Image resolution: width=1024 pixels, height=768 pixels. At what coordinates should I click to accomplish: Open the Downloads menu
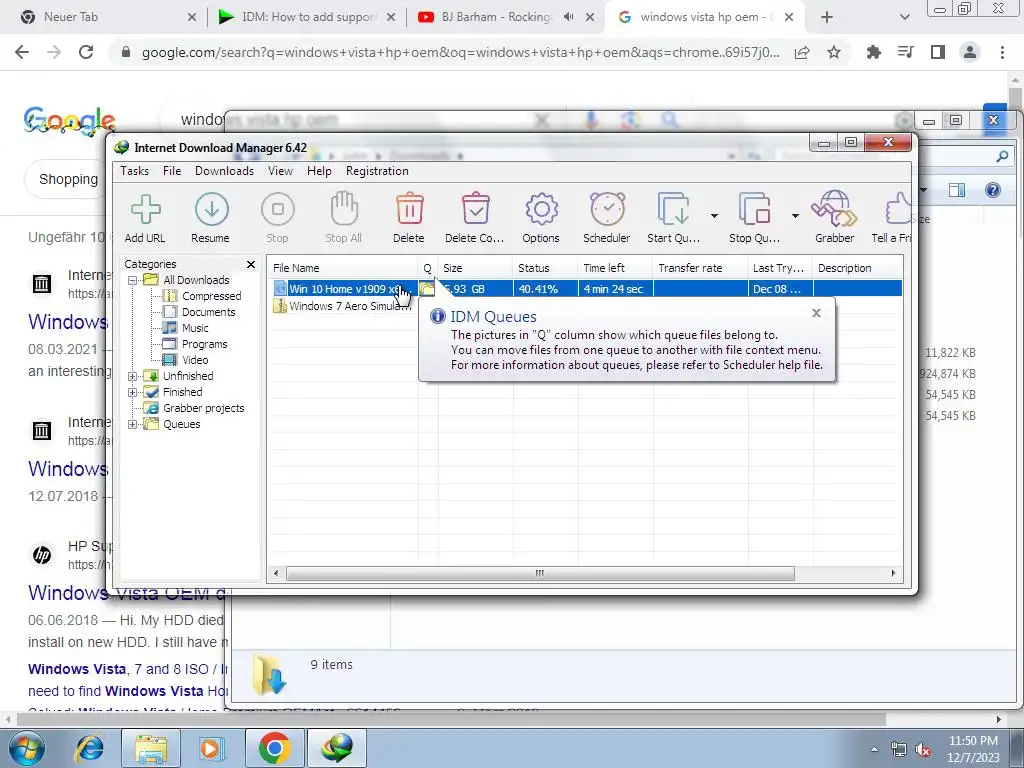224,171
